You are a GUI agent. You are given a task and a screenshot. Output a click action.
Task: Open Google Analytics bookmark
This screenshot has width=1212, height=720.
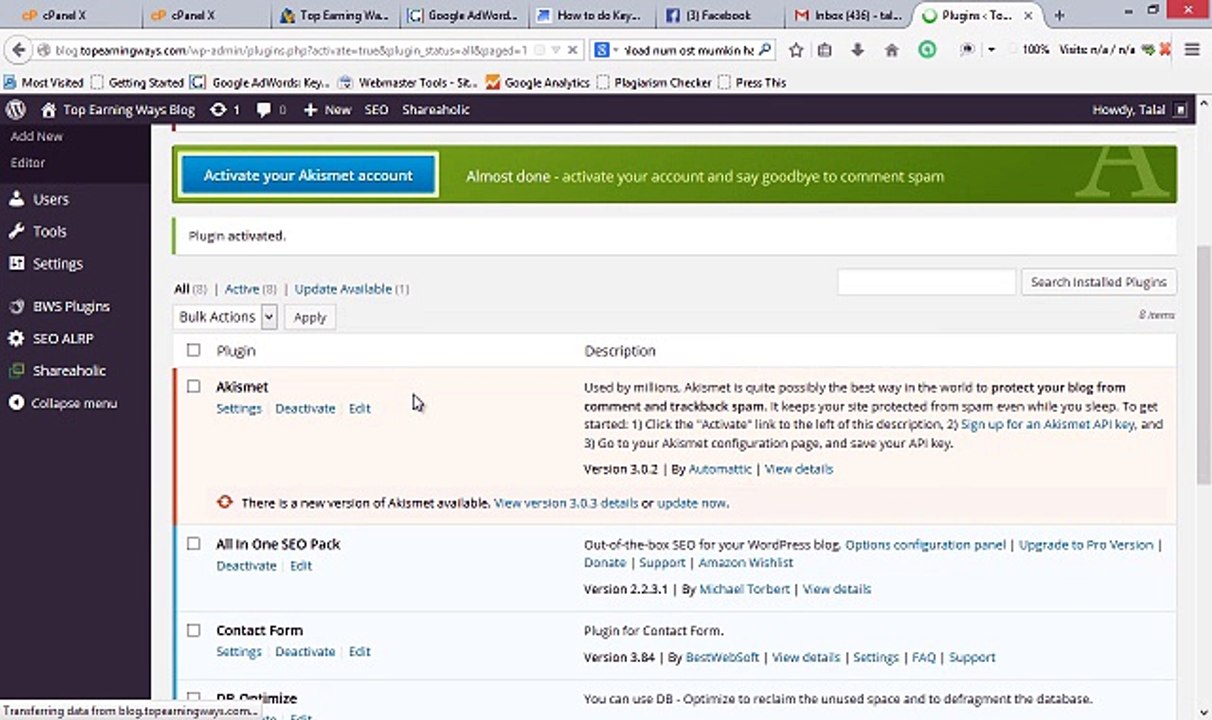point(538,83)
